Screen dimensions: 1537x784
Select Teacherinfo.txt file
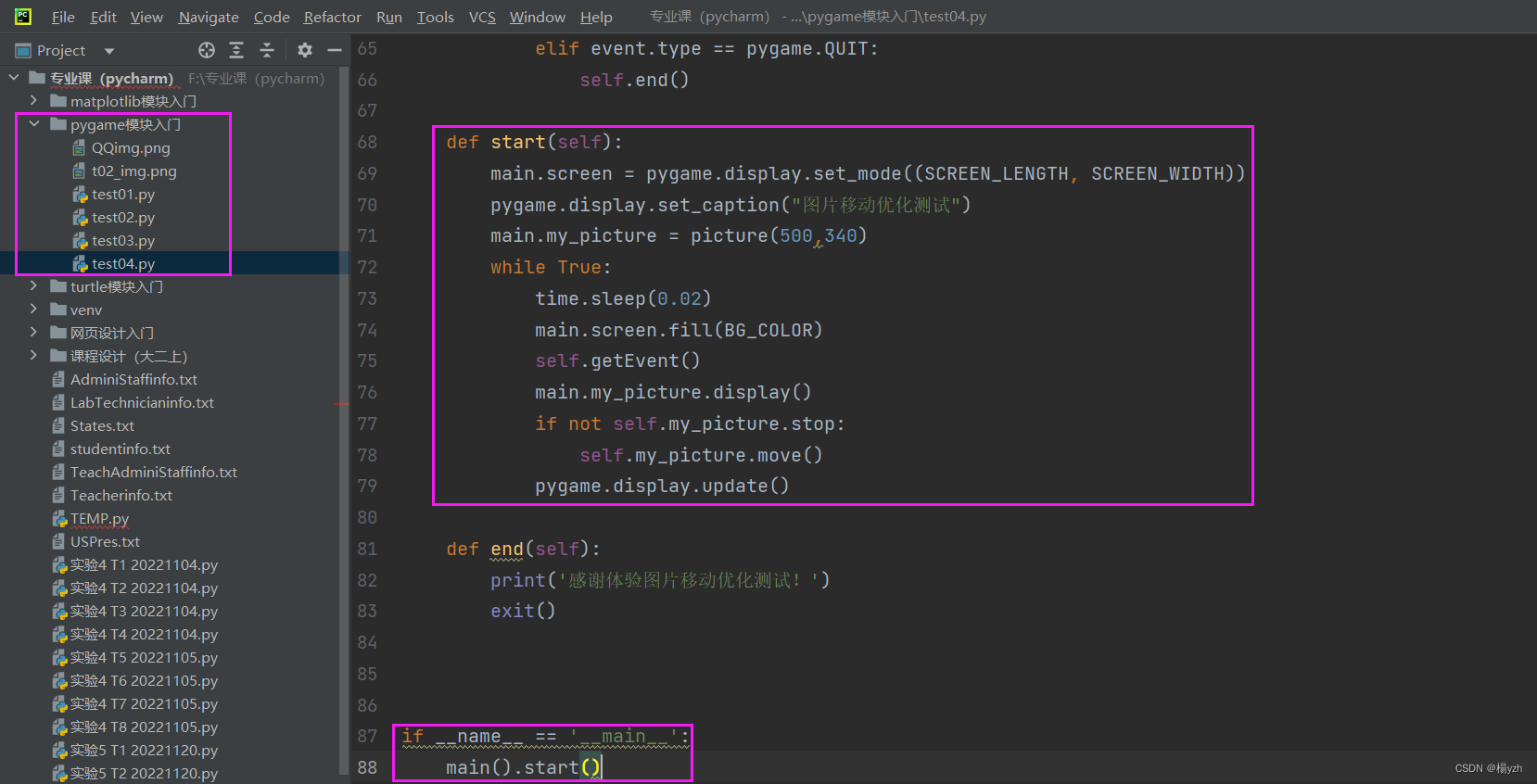[121, 495]
